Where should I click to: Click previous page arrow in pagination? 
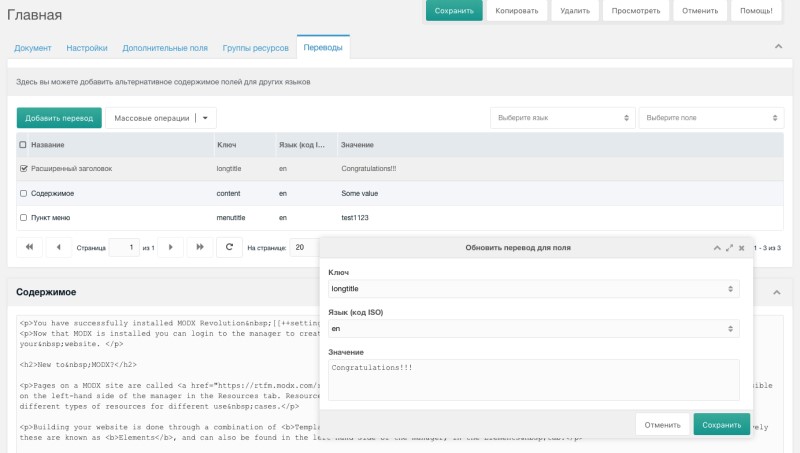click(x=58, y=247)
